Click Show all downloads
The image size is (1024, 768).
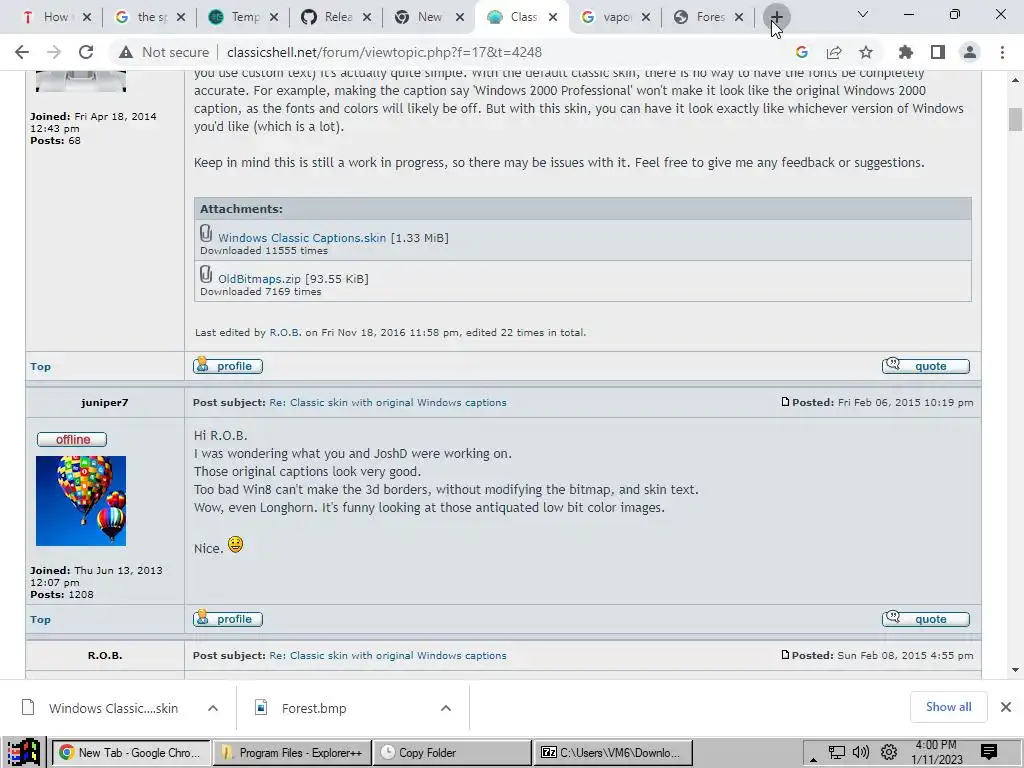[948, 707]
